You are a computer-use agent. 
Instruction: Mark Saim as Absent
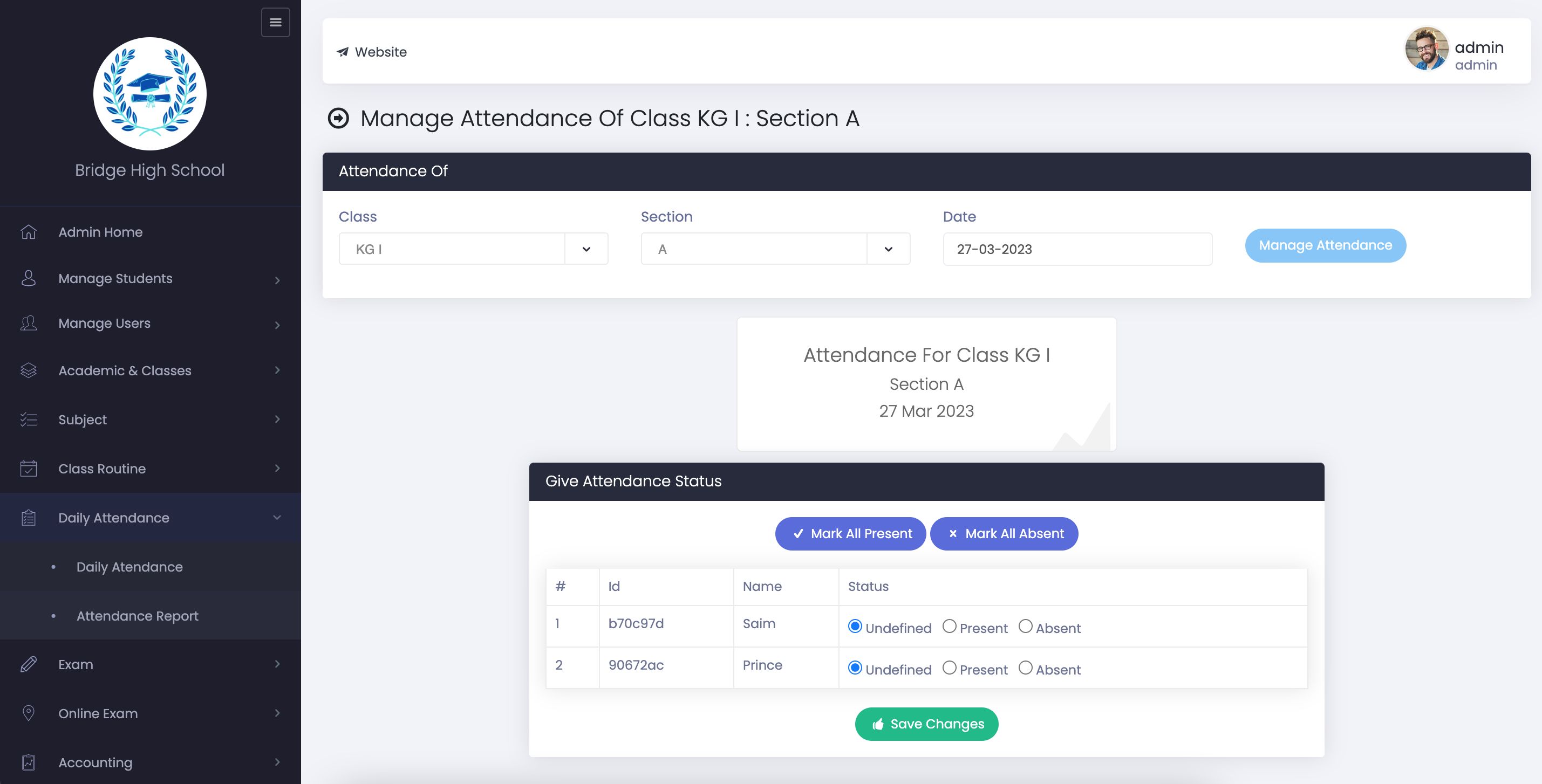click(x=1026, y=627)
